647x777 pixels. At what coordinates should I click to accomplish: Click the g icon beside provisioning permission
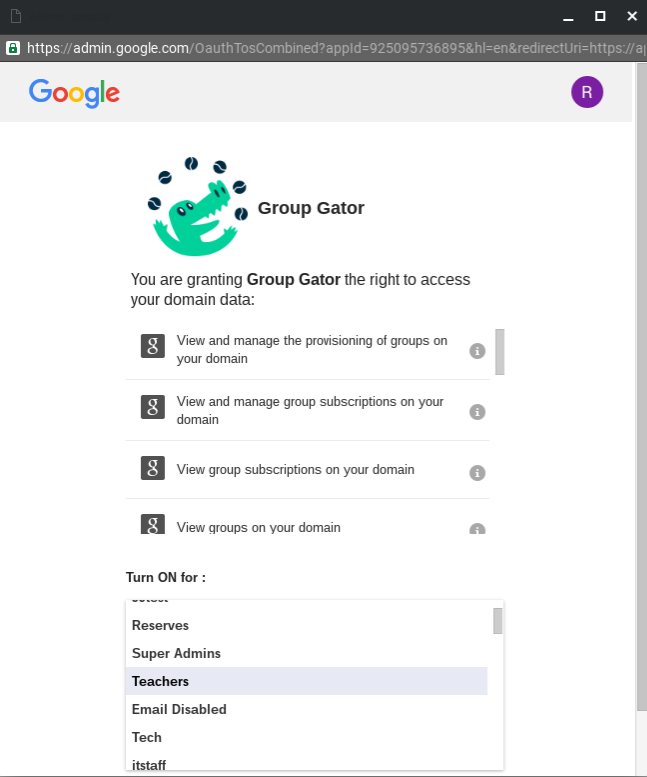tap(152, 346)
